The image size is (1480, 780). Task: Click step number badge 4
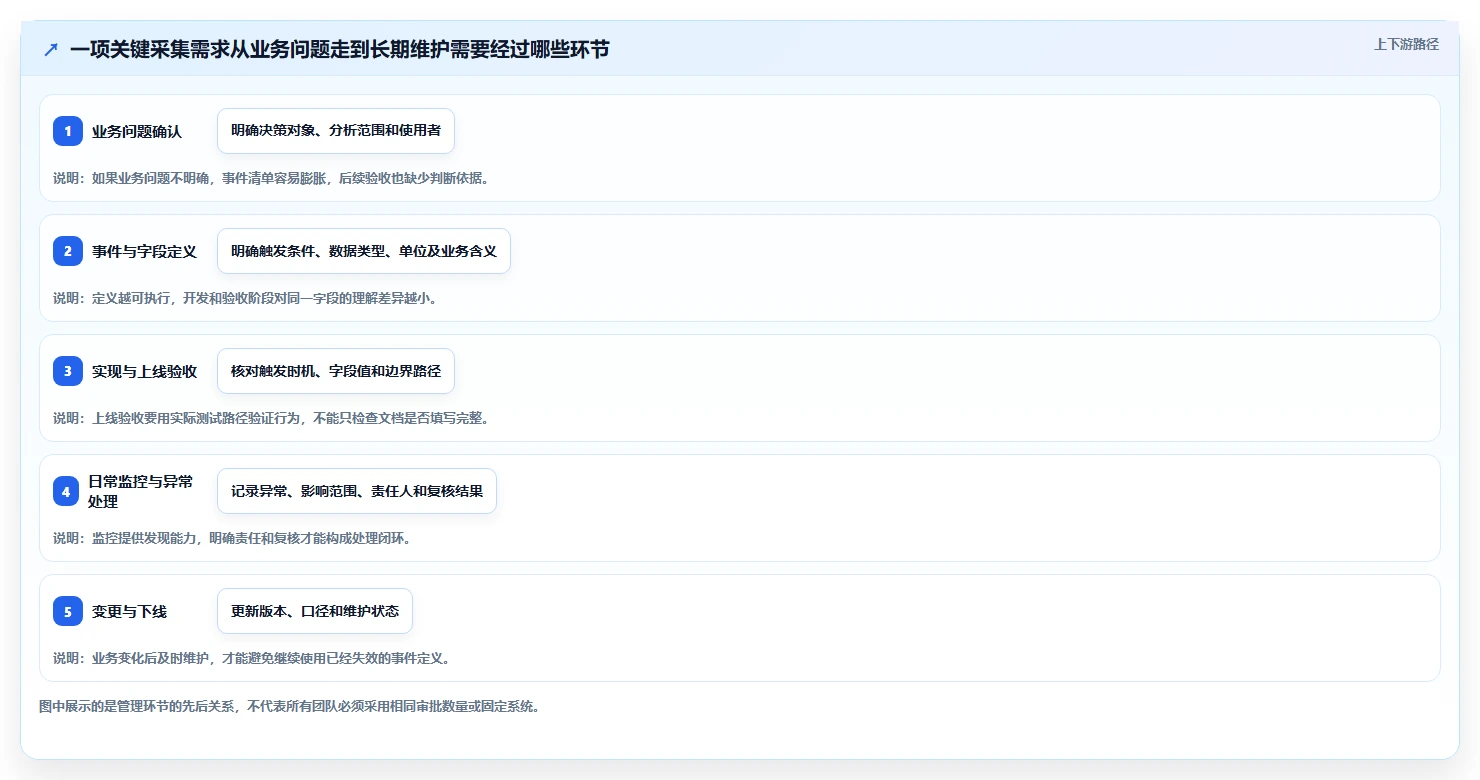pyautogui.click(x=66, y=491)
